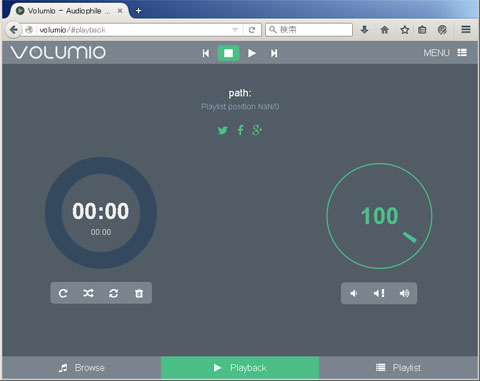Image resolution: width=480 pixels, height=381 pixels.
Task: Toggle the consume/refresh cycle mode icon
Action: tap(113, 293)
